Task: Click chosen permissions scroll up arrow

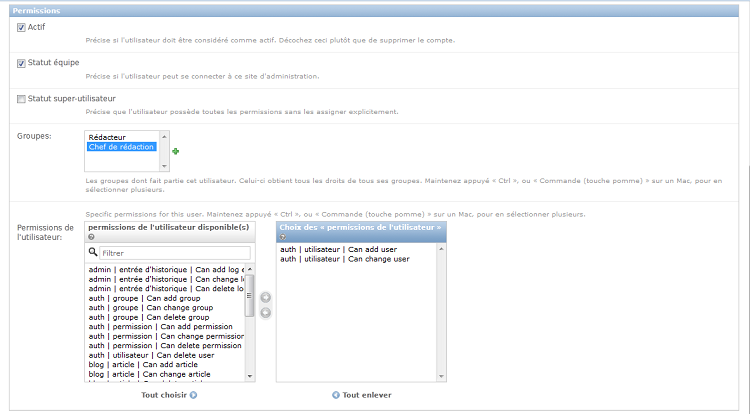Action: [x=441, y=249]
